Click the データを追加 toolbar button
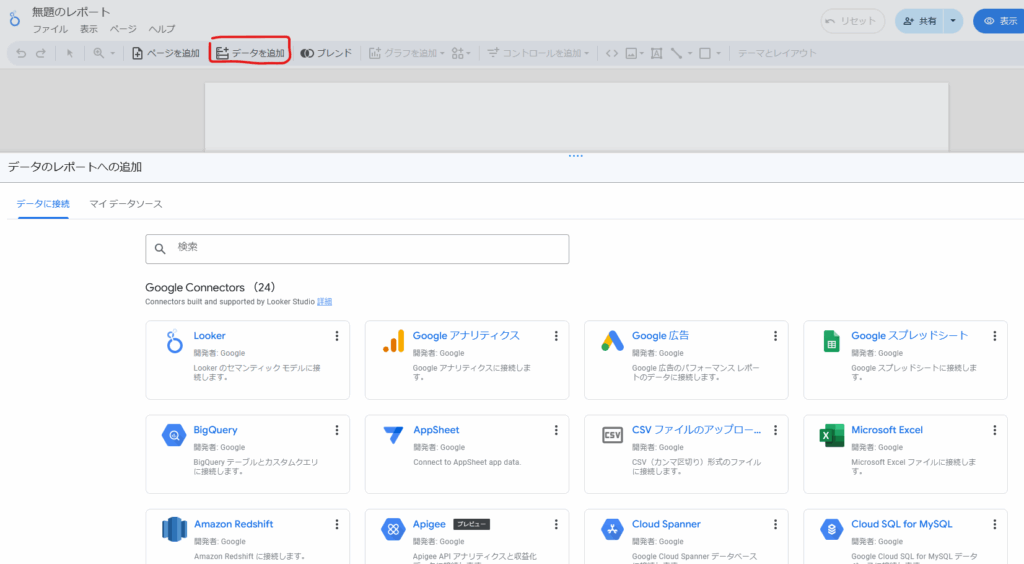The height and width of the screenshot is (564, 1024). (x=250, y=53)
